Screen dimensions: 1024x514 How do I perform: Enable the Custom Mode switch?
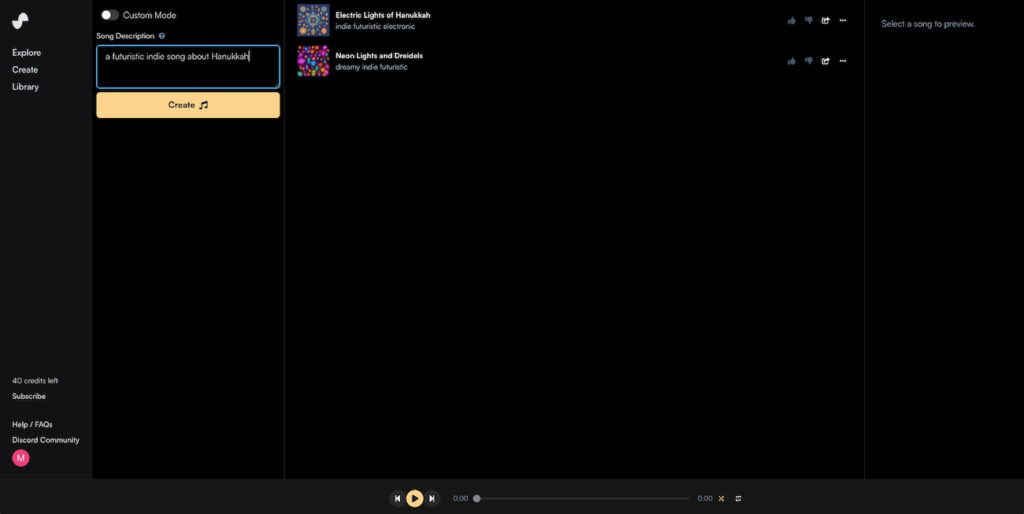[110, 15]
